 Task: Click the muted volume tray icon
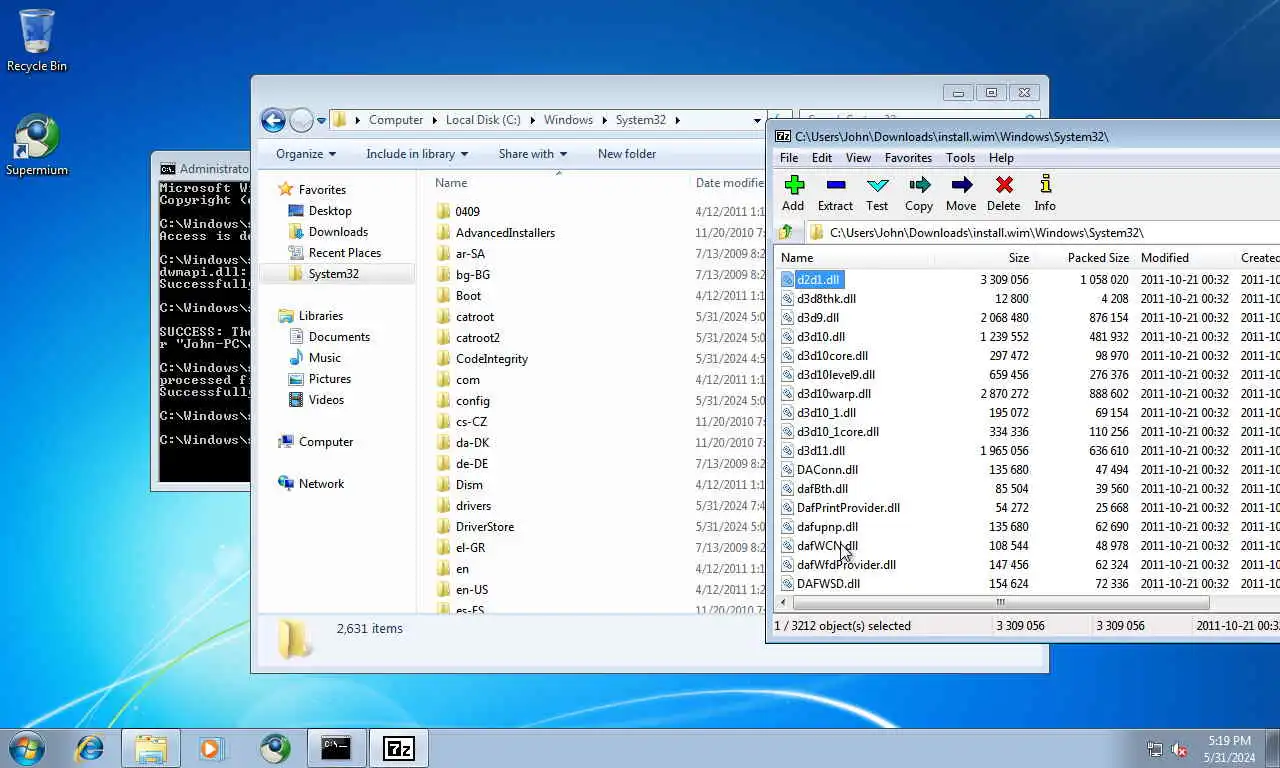tap(1179, 749)
